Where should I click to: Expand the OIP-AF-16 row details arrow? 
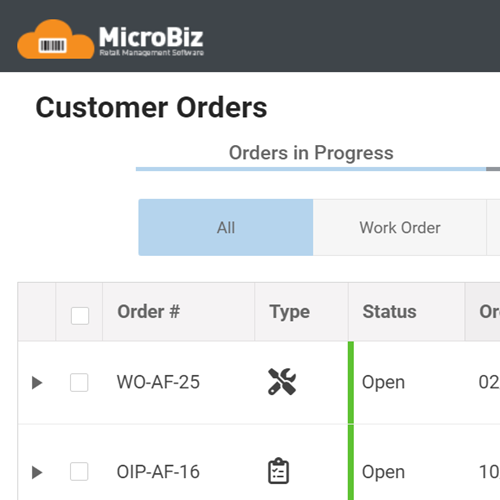[37, 472]
